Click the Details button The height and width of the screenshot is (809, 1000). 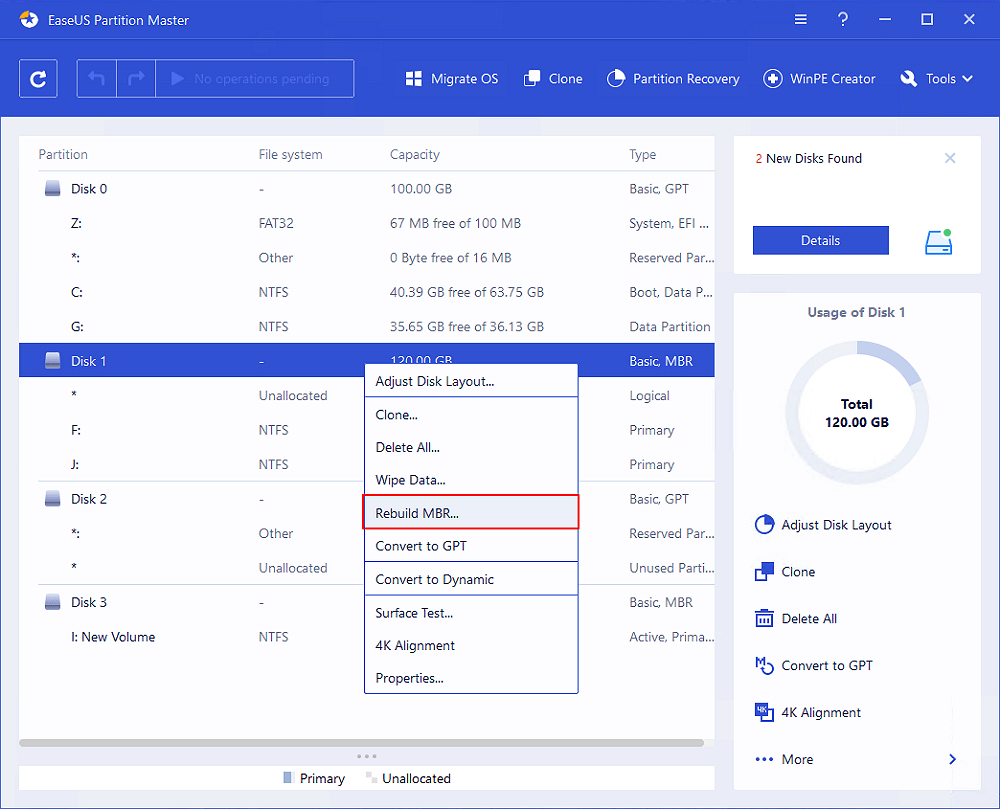coord(820,240)
